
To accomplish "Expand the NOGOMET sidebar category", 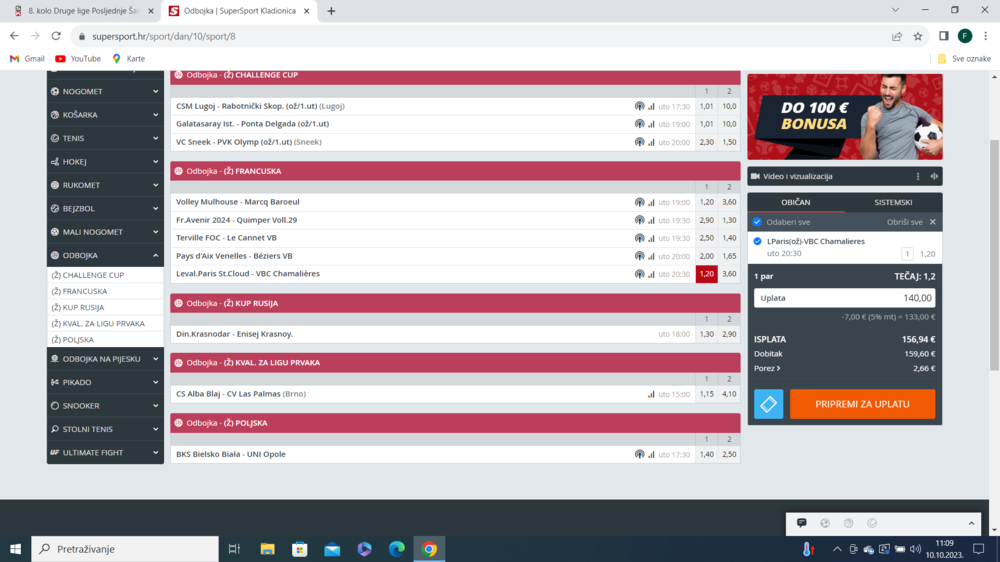I will (105, 91).
